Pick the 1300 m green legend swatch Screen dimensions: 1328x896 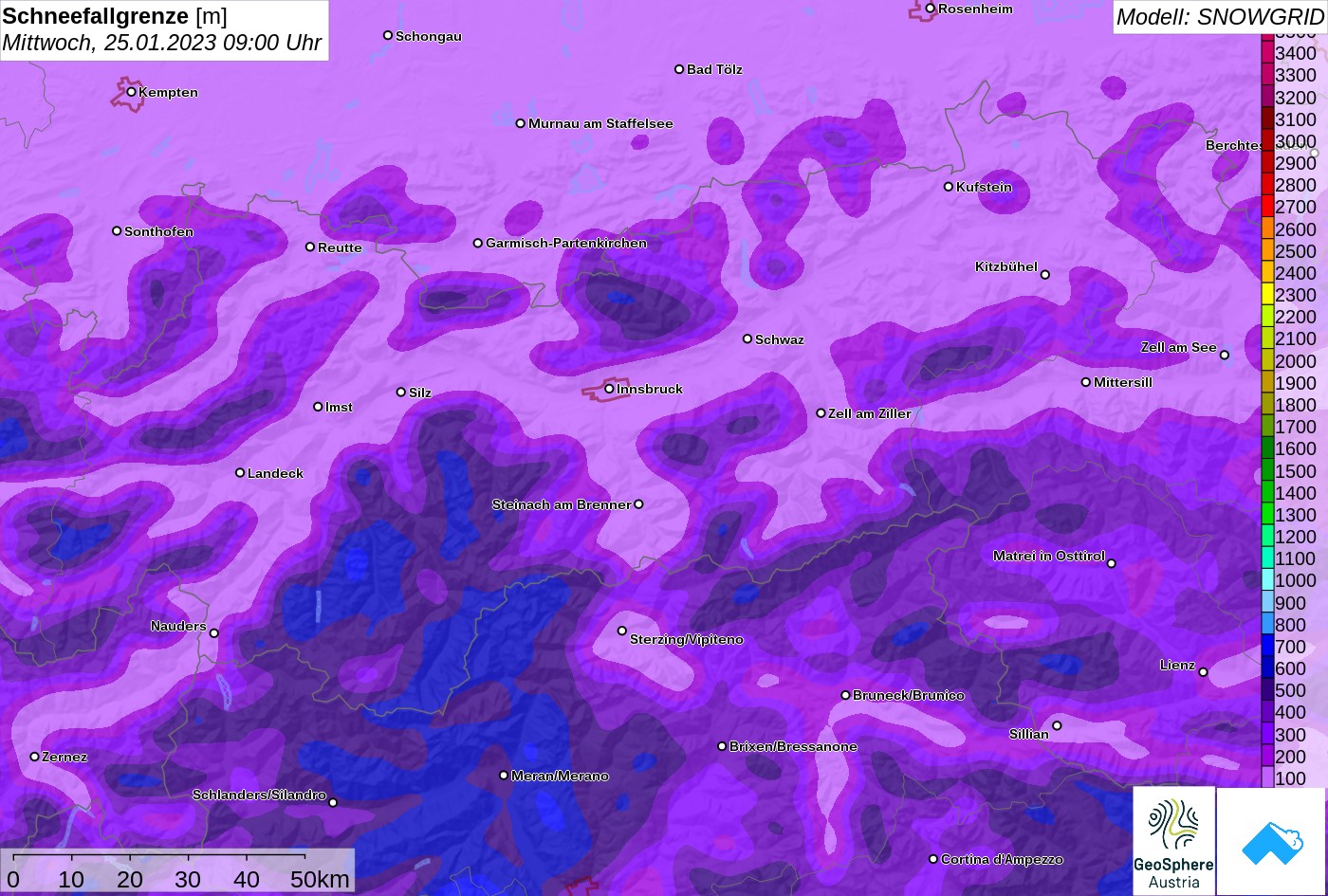[x=1267, y=515]
